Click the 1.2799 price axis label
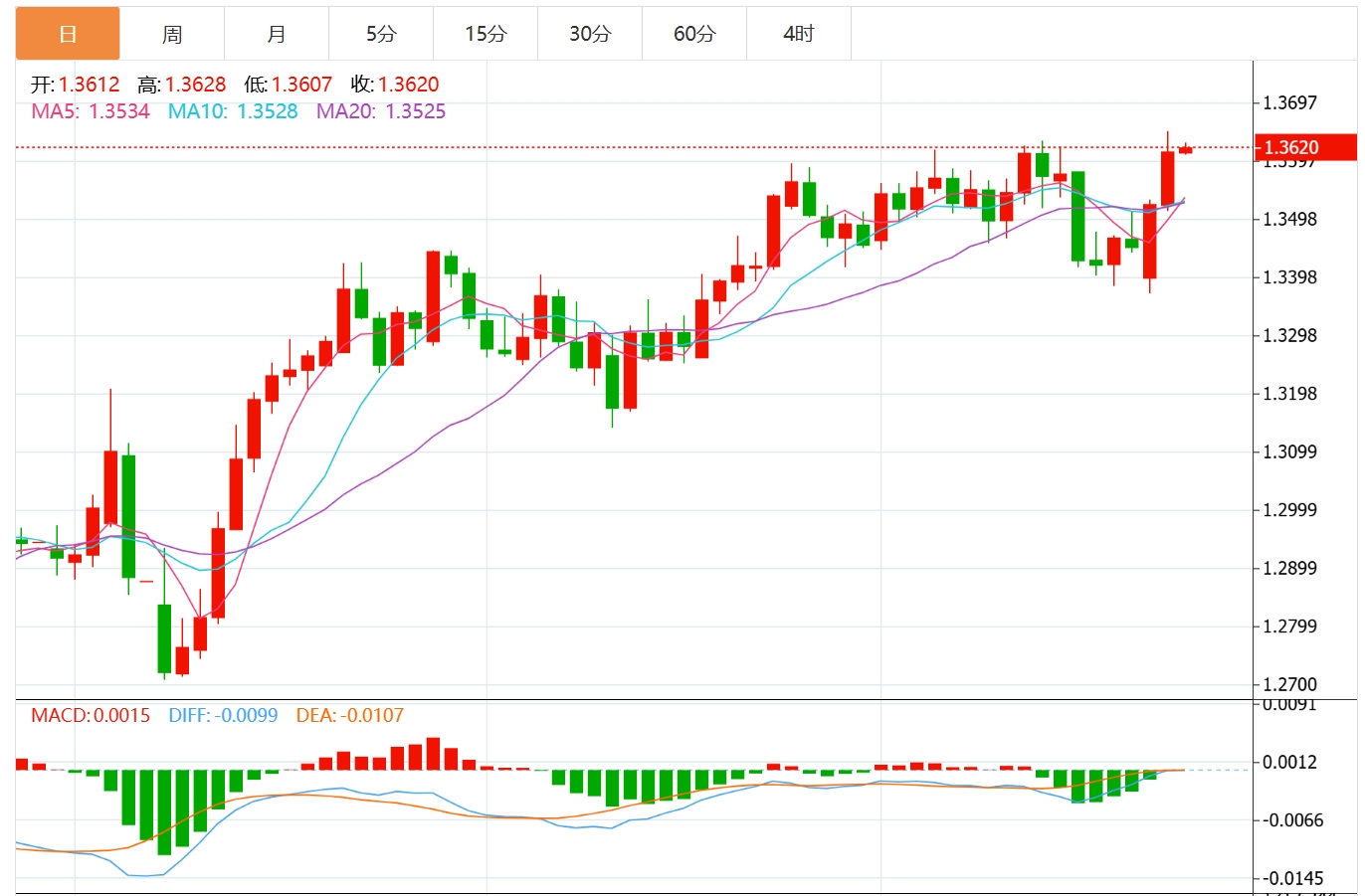Viewport: 1365px width, 896px height. 1289,626
